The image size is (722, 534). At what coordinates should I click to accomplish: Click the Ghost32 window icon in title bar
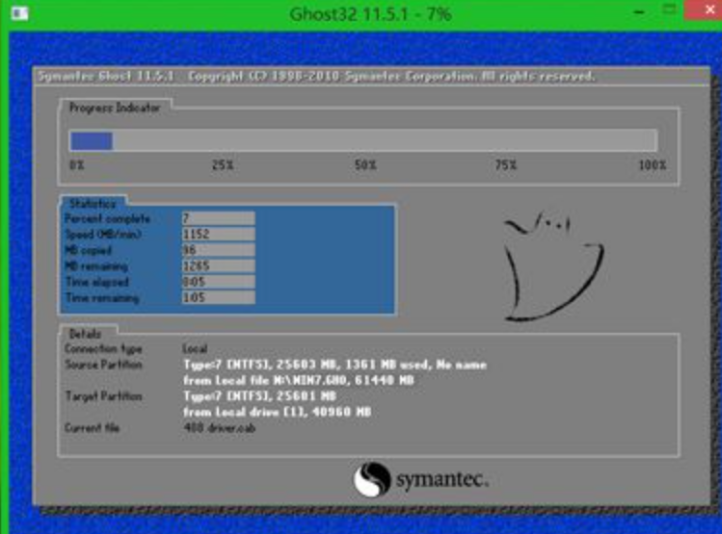[19, 14]
